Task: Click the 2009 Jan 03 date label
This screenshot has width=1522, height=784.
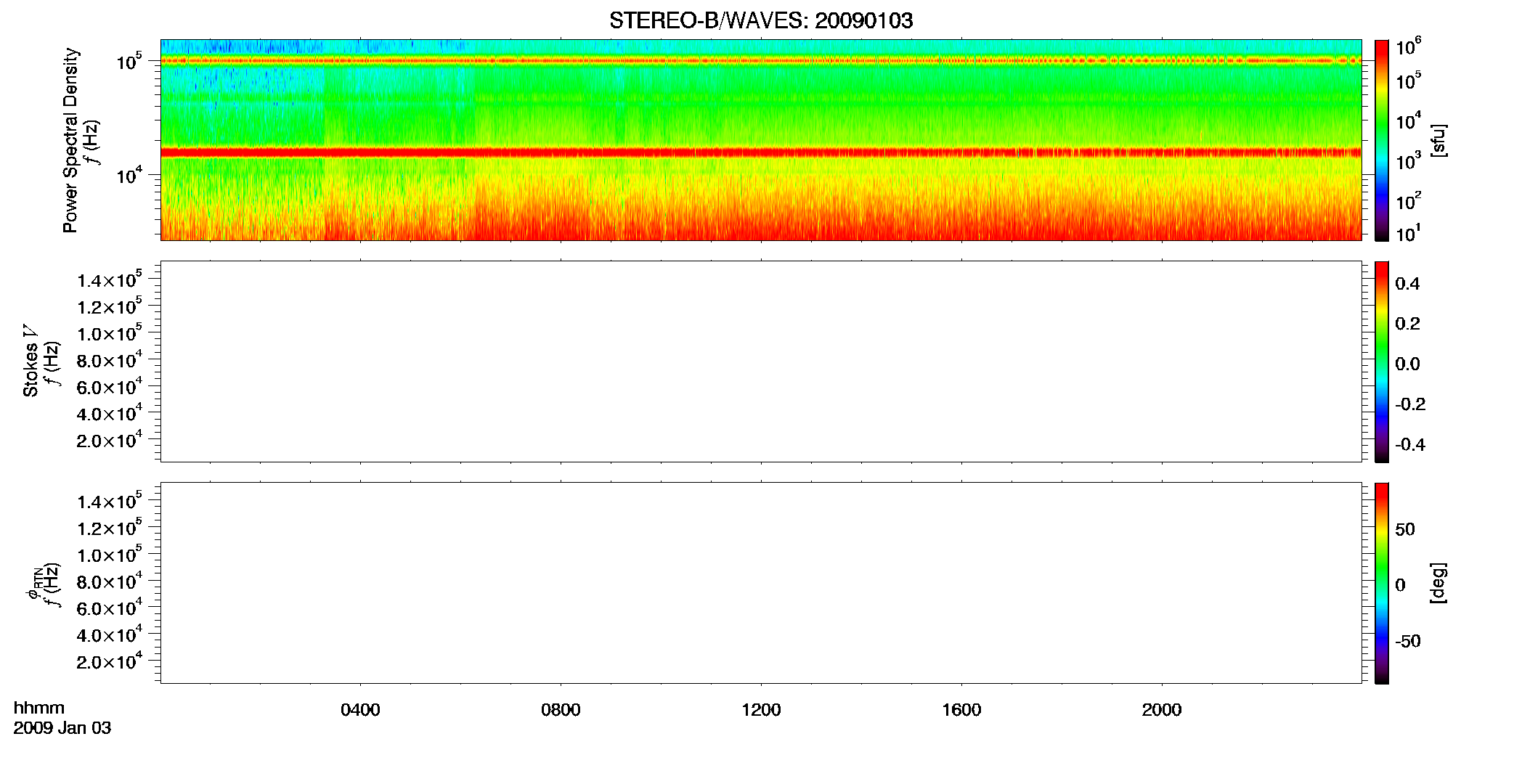Action: (x=62, y=728)
